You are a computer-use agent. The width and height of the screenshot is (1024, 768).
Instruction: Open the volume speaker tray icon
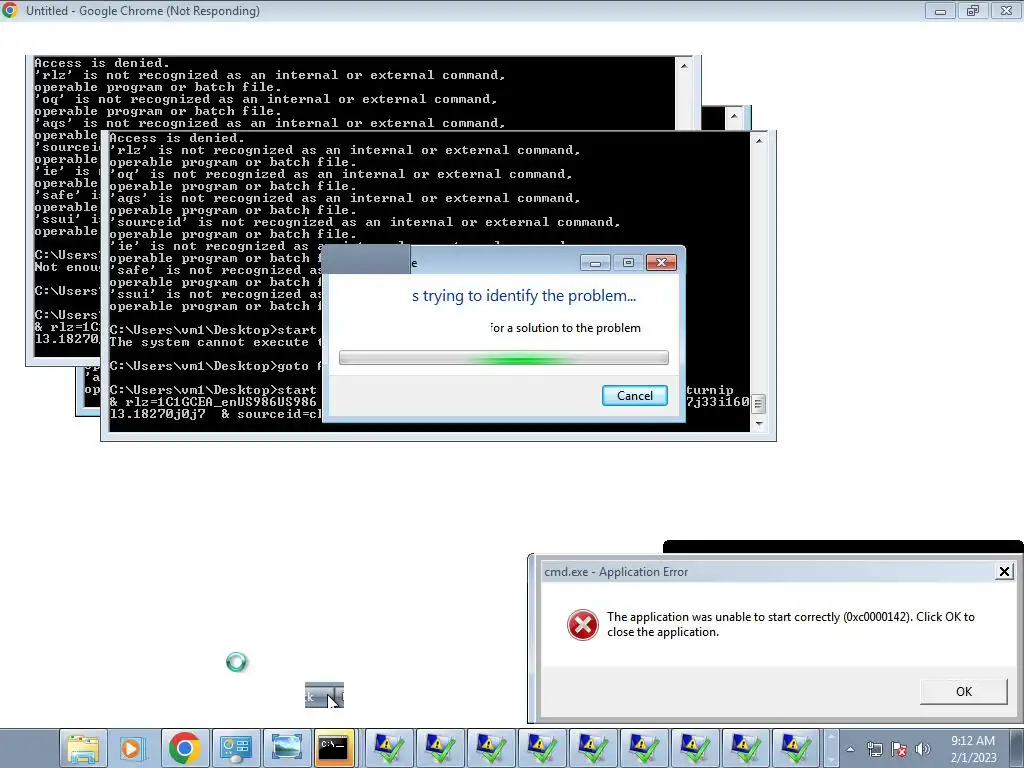point(923,749)
